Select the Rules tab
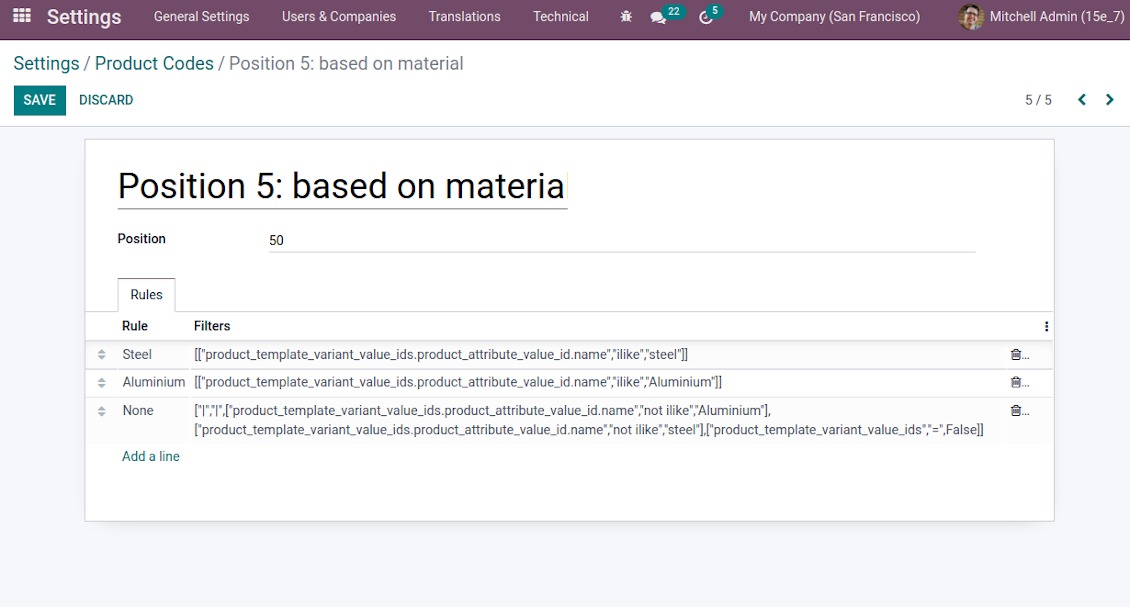Image resolution: width=1130 pixels, height=607 pixels. pos(146,295)
